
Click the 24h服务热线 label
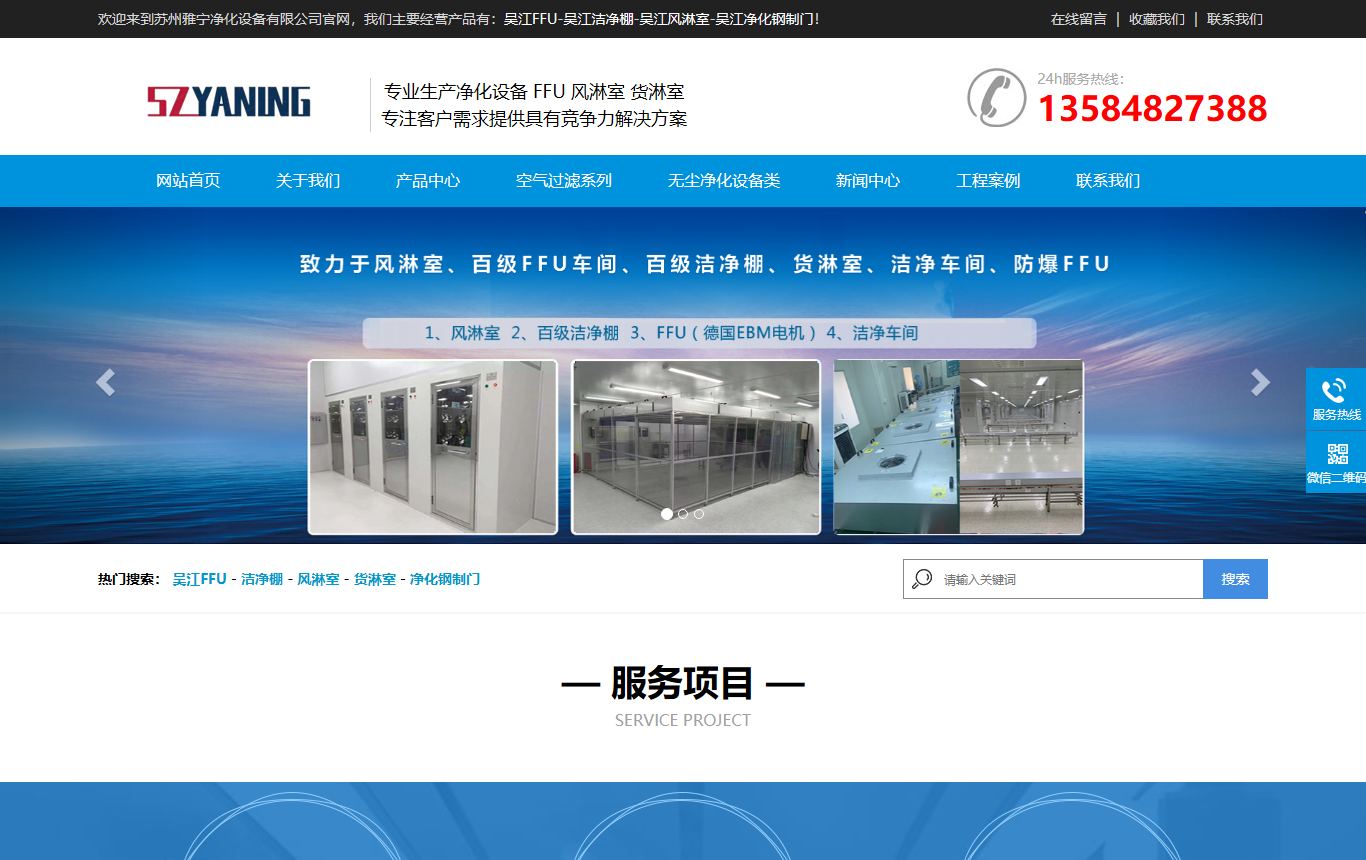click(1080, 78)
